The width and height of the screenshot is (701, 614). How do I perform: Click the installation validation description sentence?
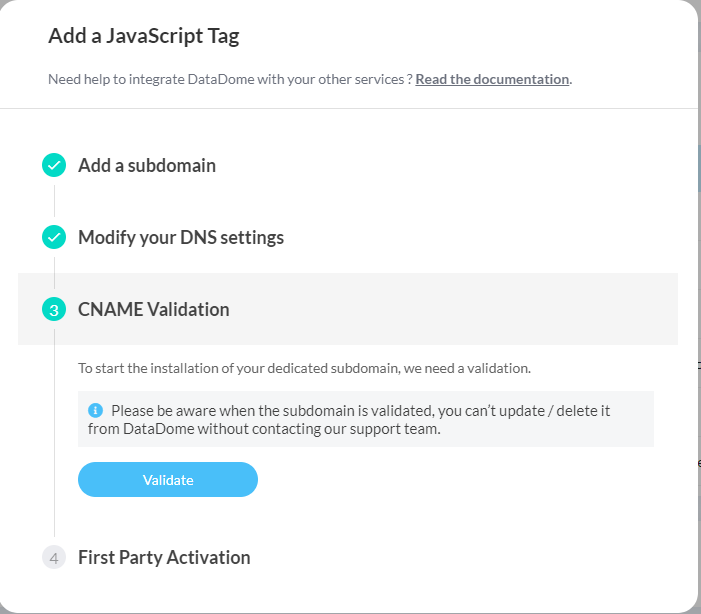click(x=304, y=368)
